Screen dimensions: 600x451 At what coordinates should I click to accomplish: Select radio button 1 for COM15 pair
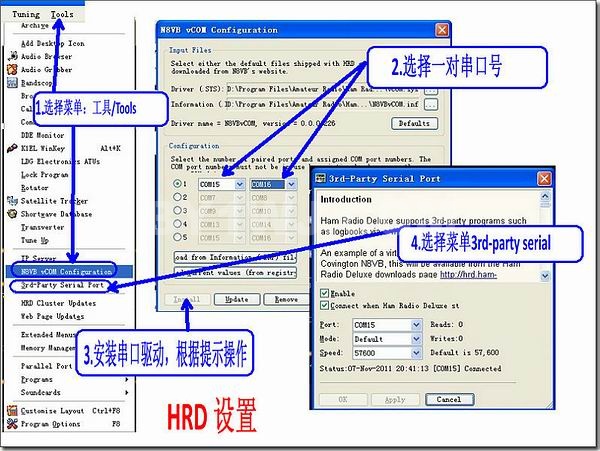point(177,184)
